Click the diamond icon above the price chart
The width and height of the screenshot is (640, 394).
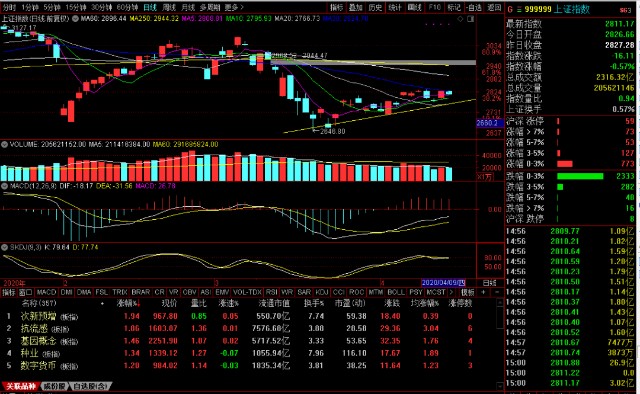point(460,19)
